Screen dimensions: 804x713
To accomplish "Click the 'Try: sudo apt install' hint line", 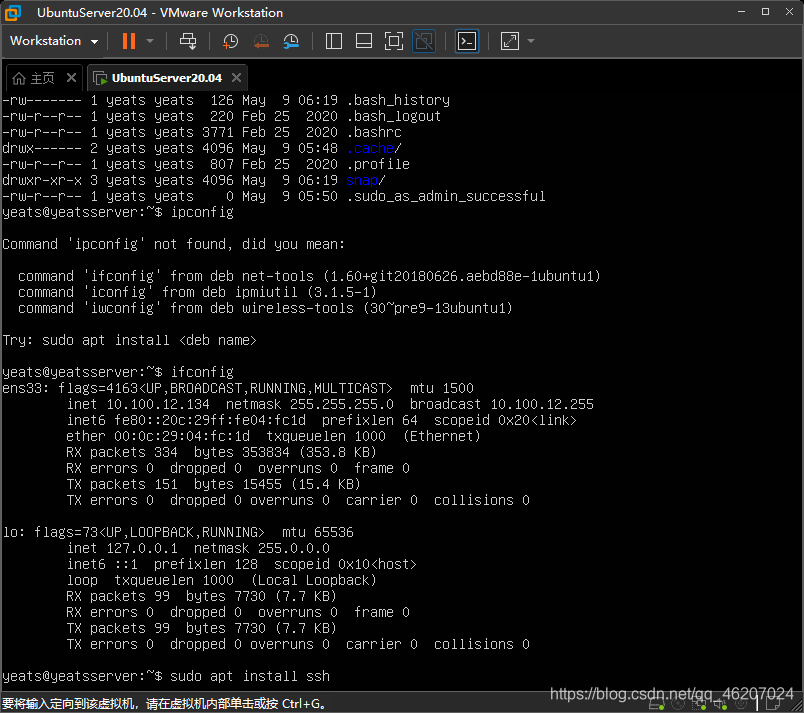I will (129, 340).
